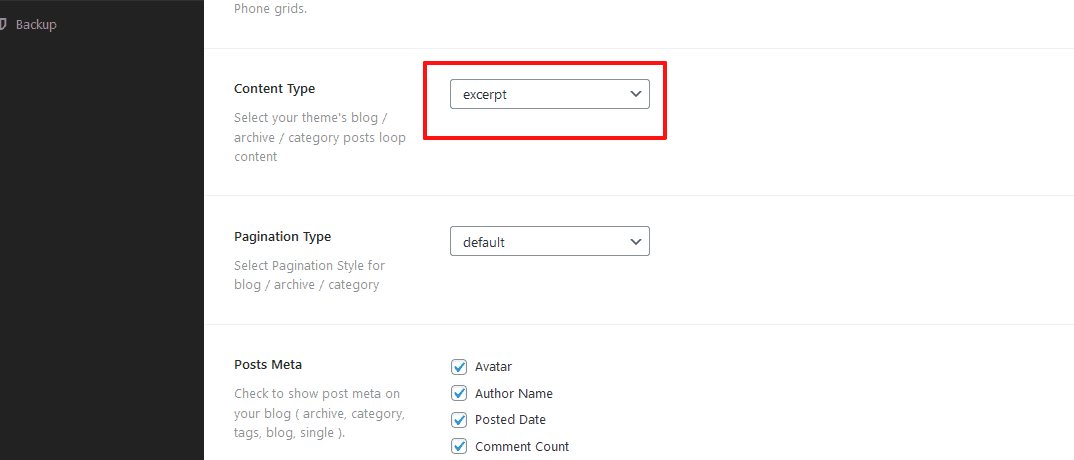Open the Backup menu item
Viewport: 1074px width, 460px height.
pos(36,24)
